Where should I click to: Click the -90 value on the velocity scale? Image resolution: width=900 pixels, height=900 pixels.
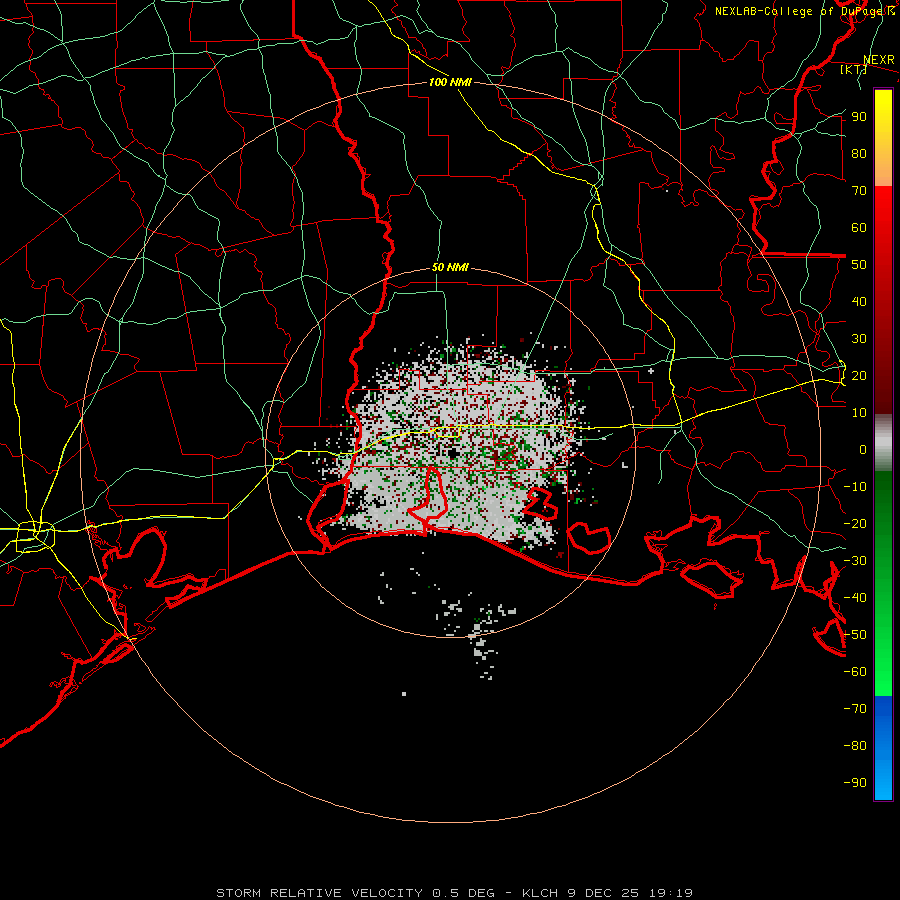click(855, 783)
